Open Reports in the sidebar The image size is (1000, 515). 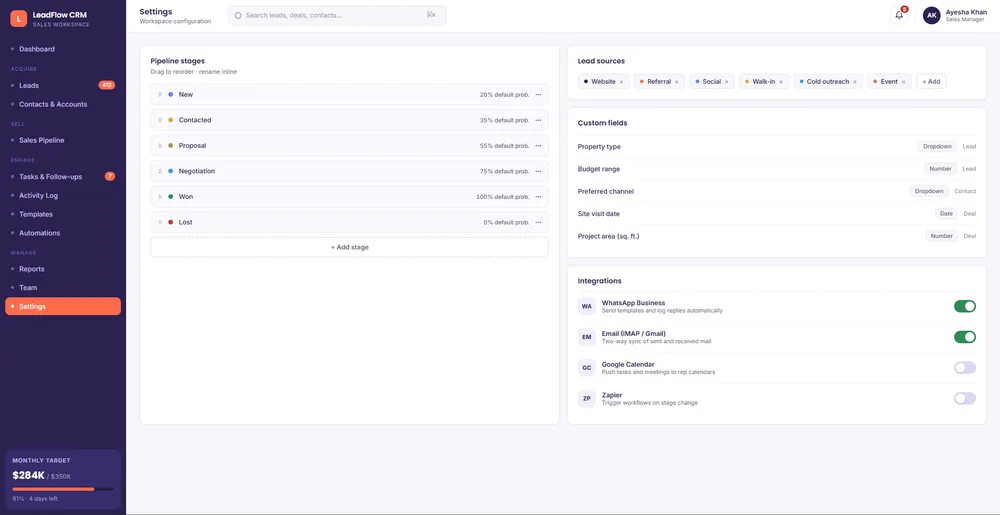tap(62, 269)
